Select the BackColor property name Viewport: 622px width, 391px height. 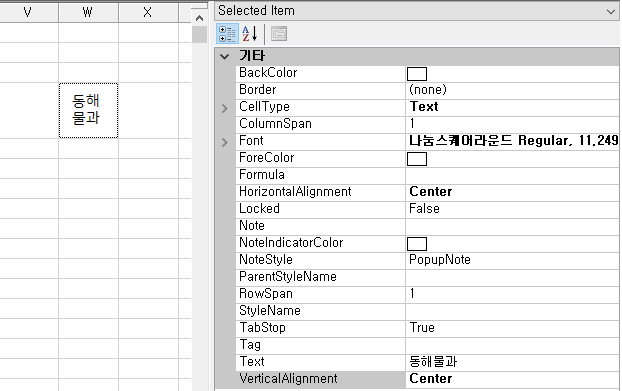268,73
